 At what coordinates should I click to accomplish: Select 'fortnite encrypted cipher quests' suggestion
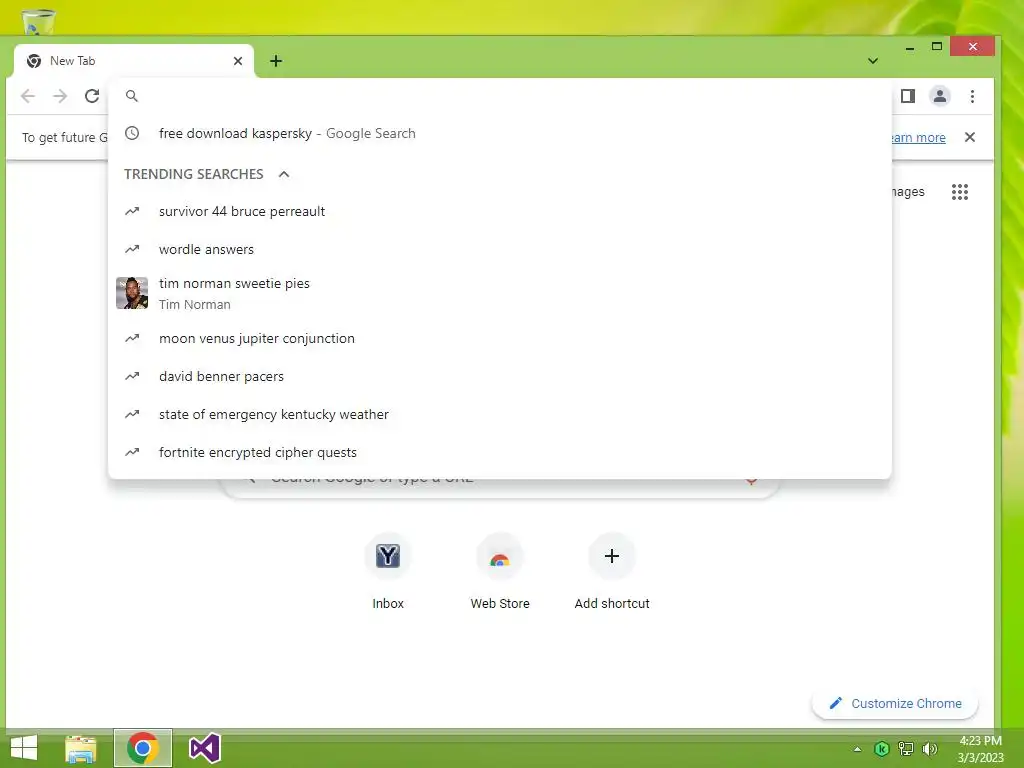[500, 452]
